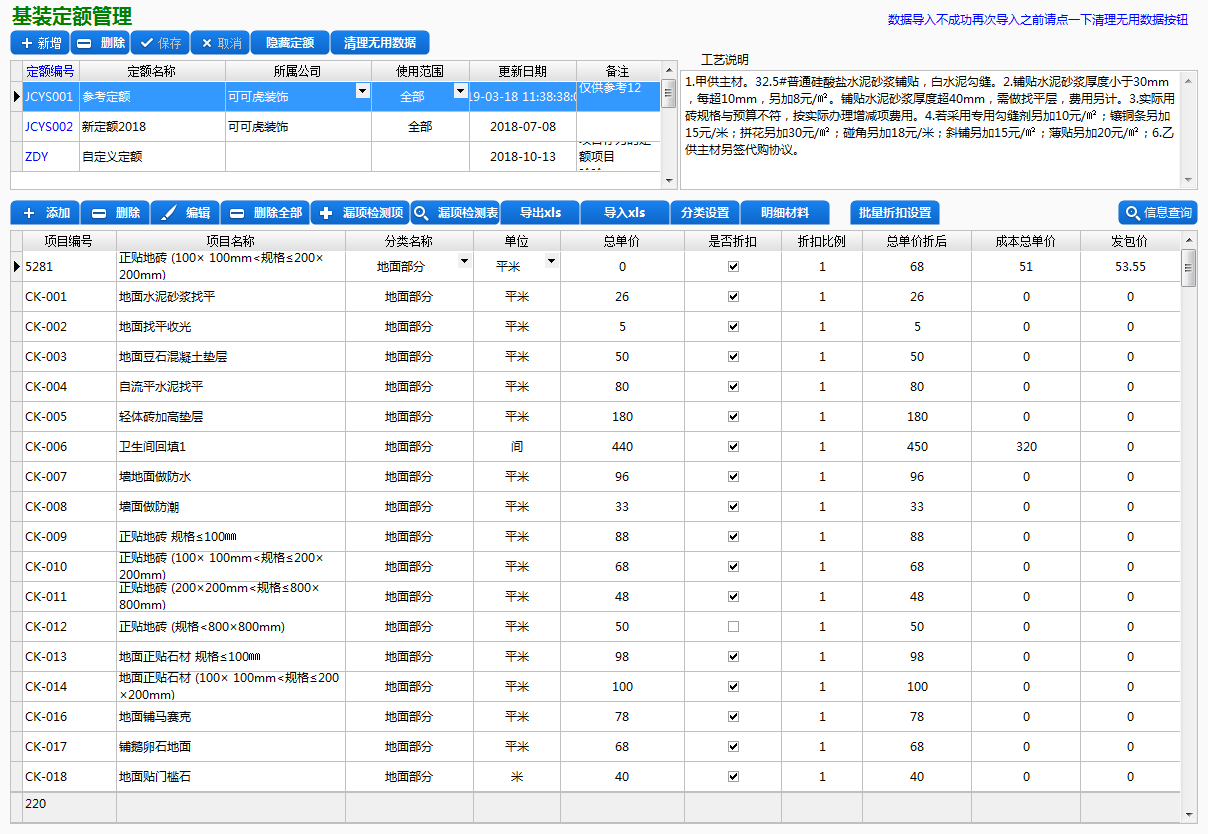Uncheck 是否折扣 for CK-009
Screen dimensions: 1208x834
(x=733, y=537)
